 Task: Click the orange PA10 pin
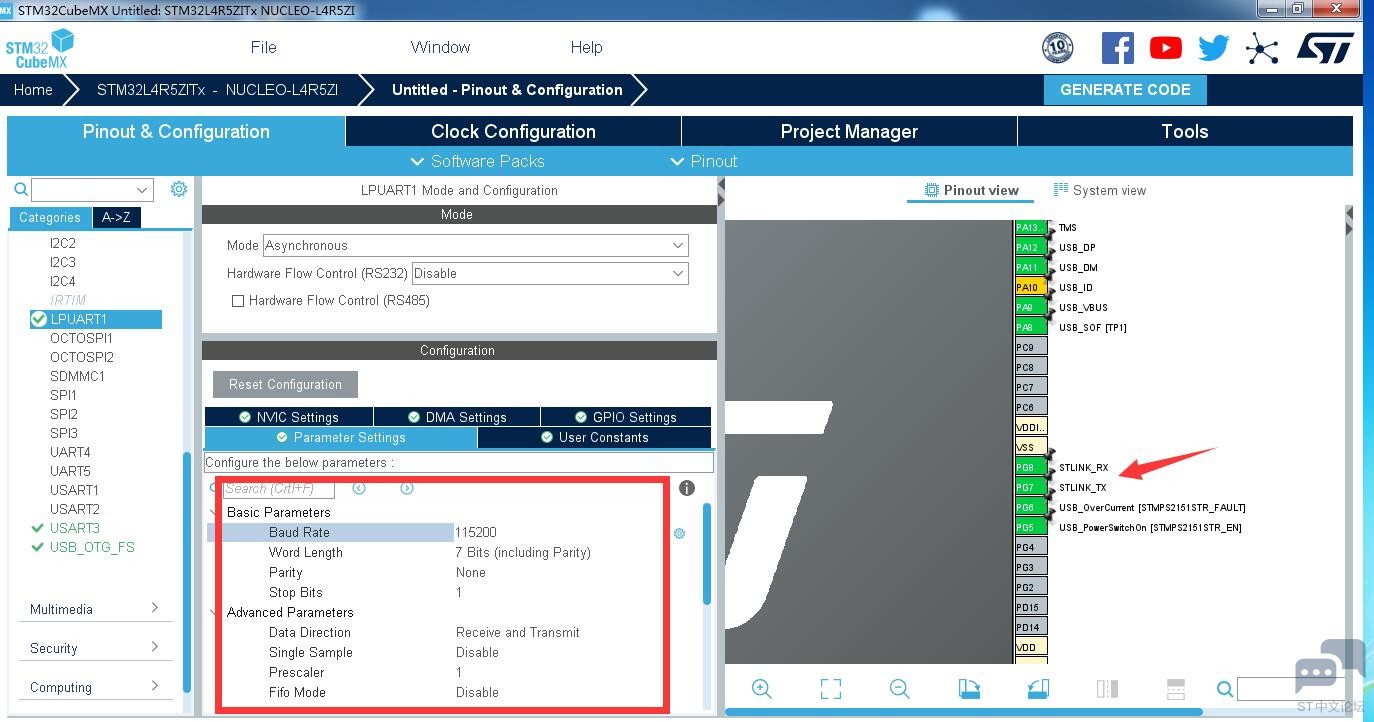(1031, 287)
